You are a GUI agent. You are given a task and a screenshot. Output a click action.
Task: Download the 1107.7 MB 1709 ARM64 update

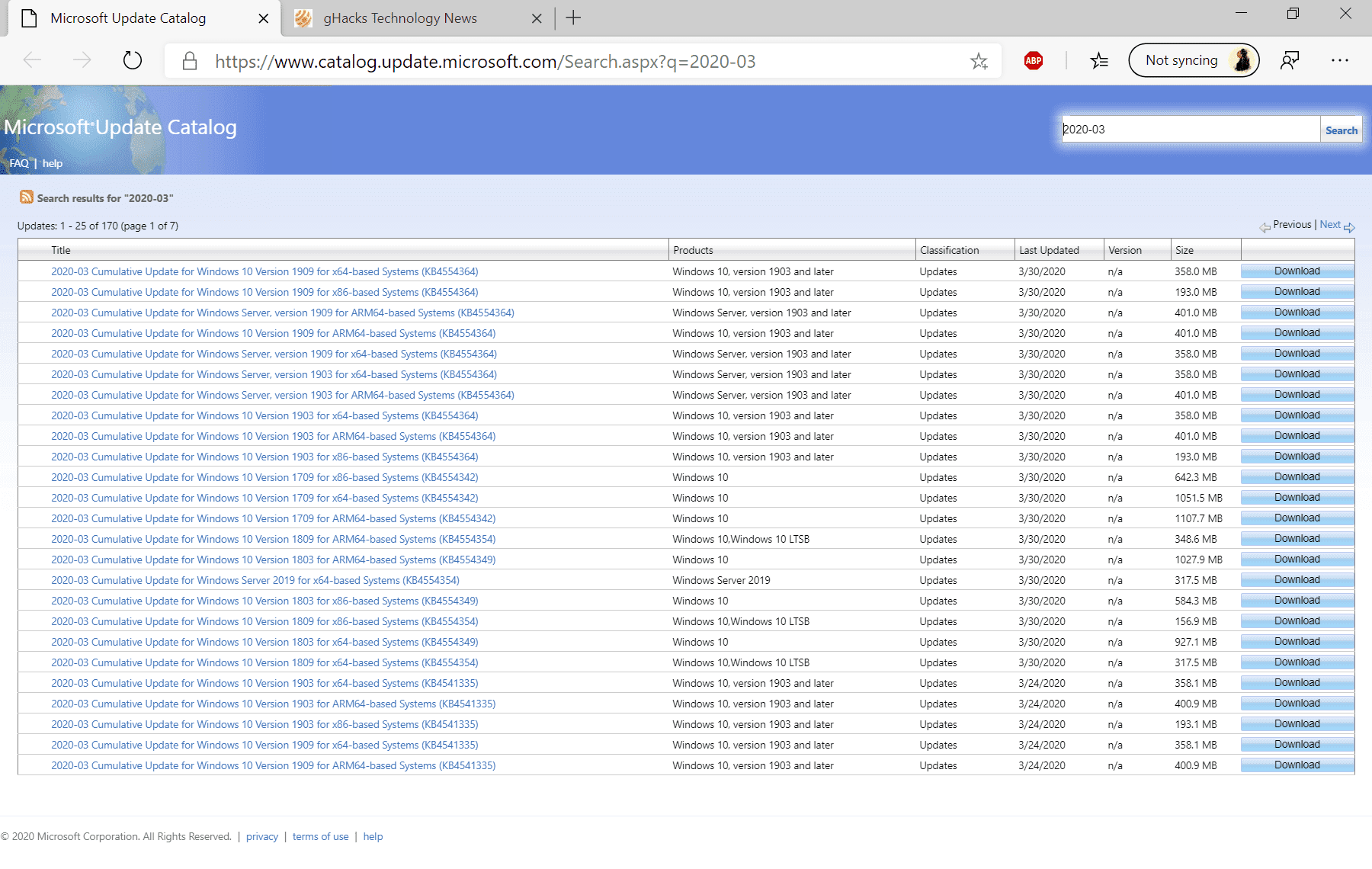pos(1297,518)
